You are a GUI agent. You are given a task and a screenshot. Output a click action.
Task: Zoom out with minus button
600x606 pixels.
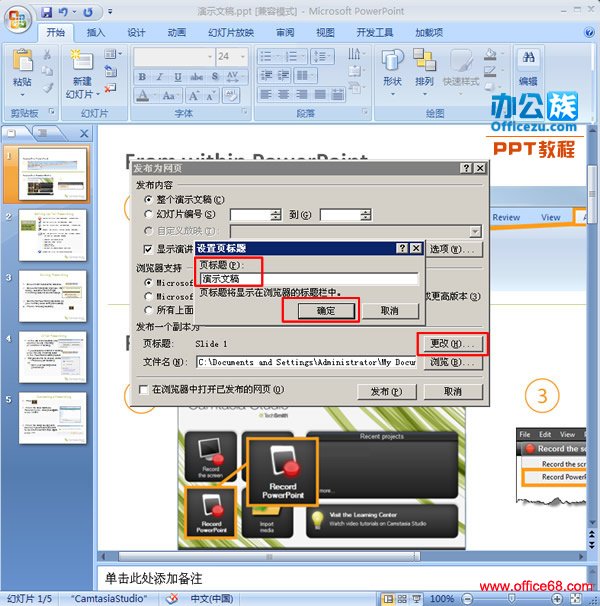tap(467, 599)
